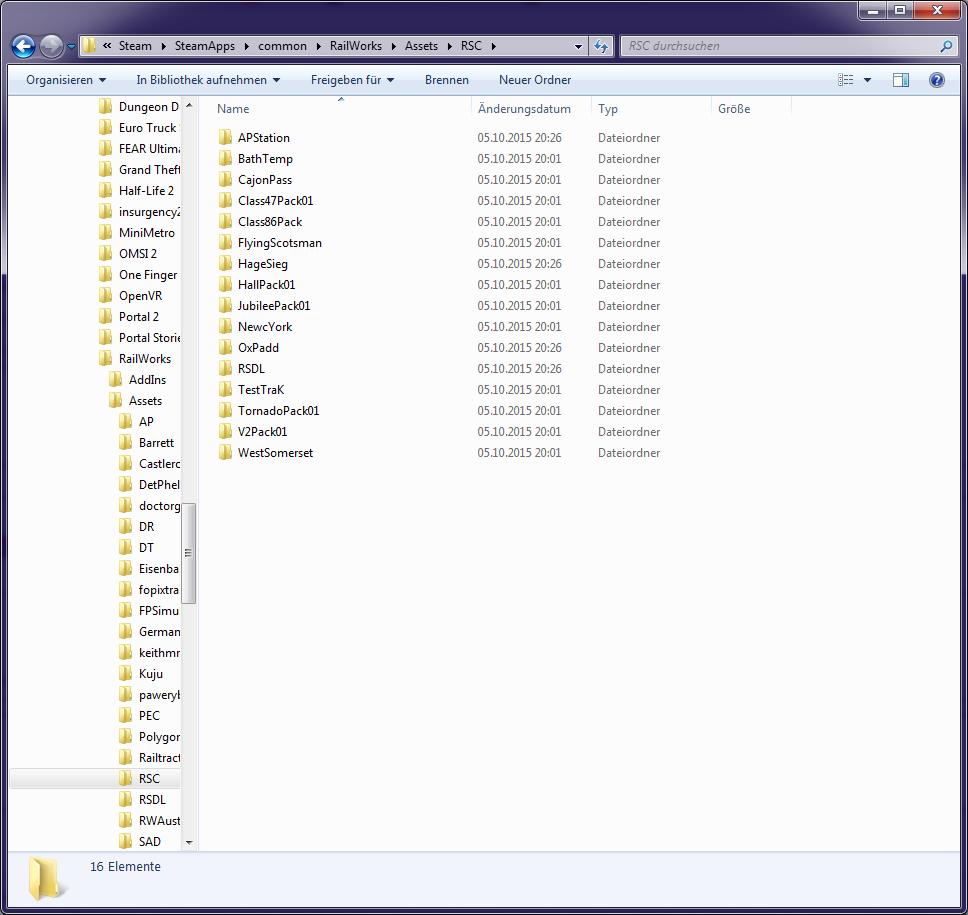Select the RSDL folder icon in file list
Screen dimensions: 968x915
[225, 369]
